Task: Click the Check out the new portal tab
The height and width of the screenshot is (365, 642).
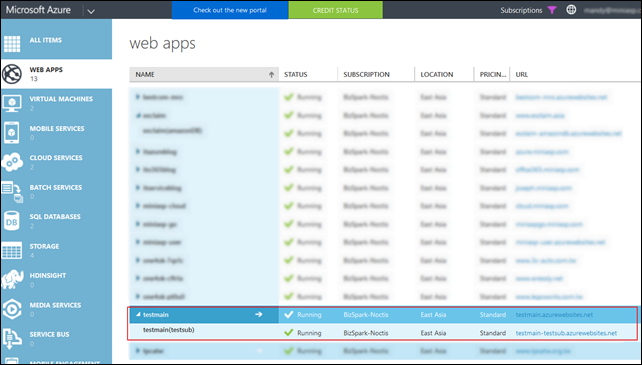Action: pos(230,10)
